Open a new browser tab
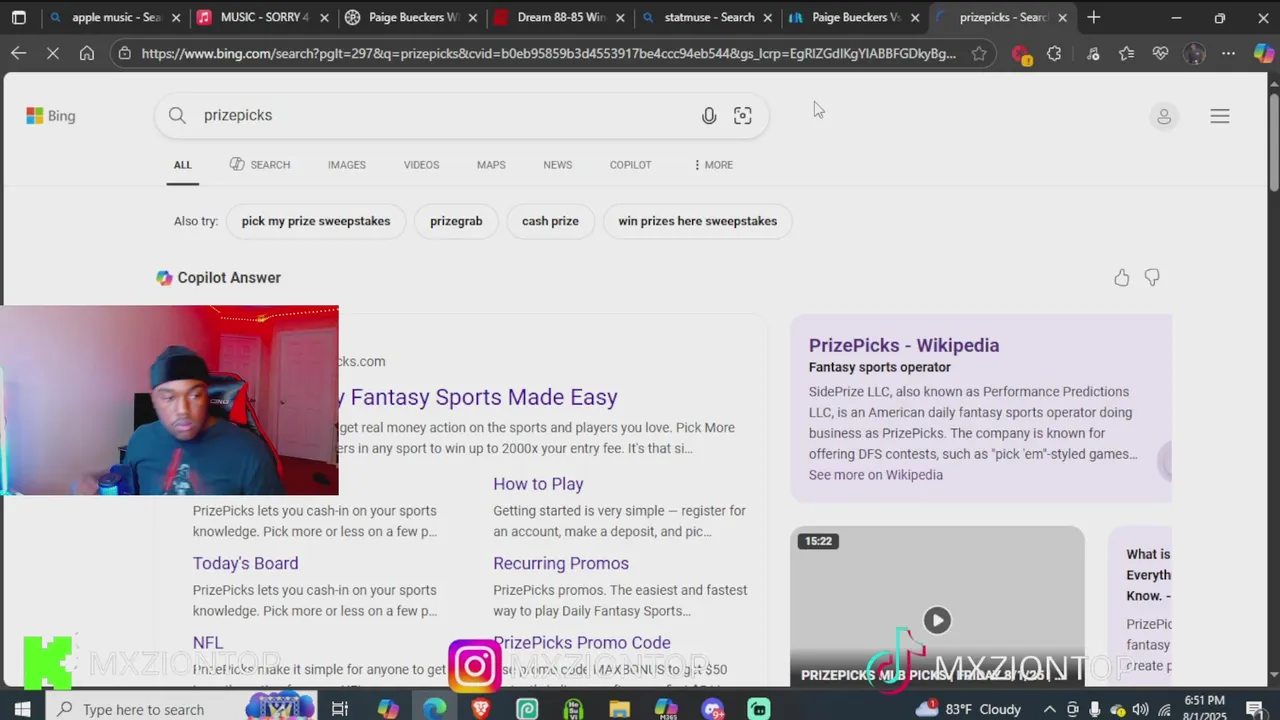 1093,17
